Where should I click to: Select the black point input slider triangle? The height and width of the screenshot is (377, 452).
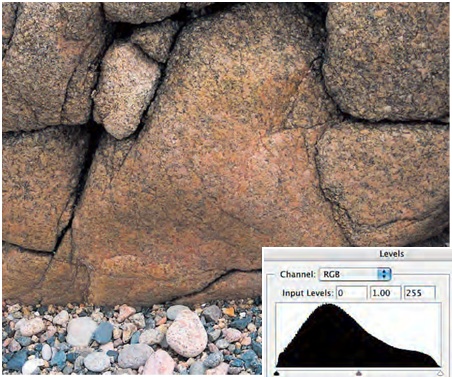277,373
